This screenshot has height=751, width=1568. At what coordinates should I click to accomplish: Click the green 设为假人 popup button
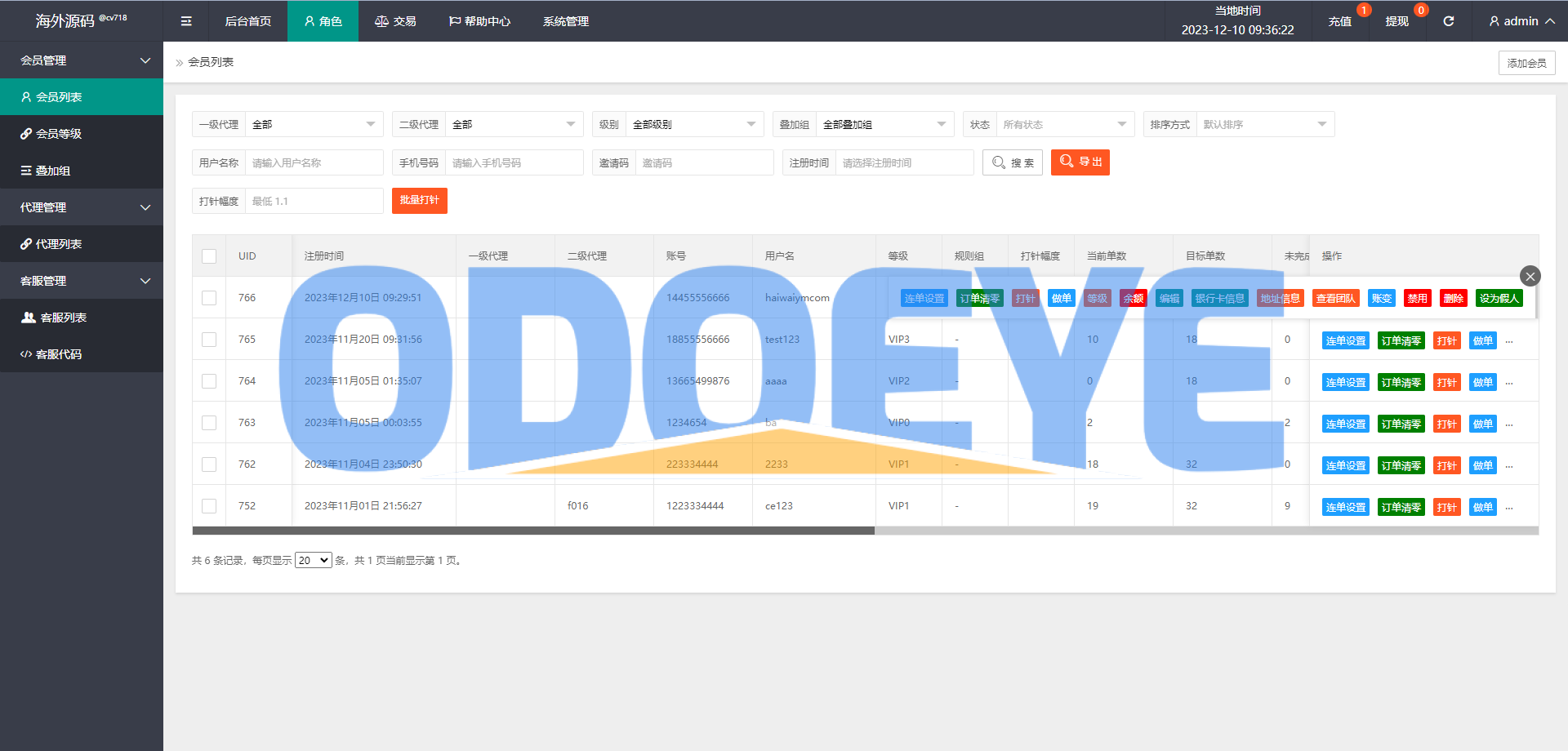1499,298
